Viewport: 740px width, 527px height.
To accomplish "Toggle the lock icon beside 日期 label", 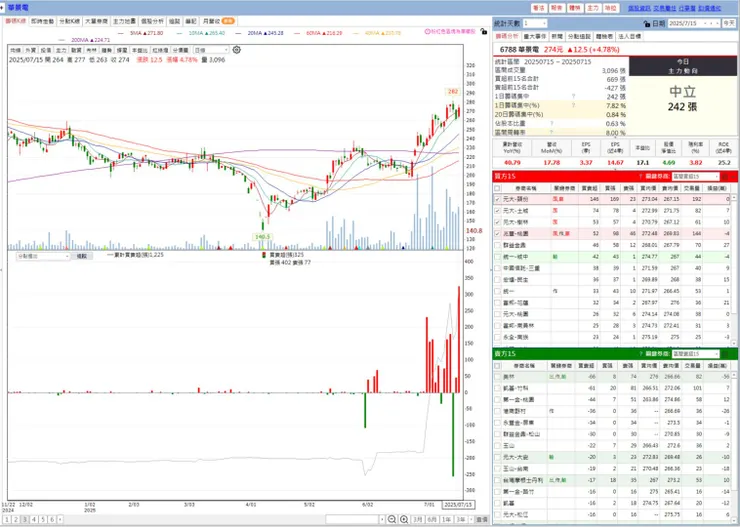I will point(647,24).
